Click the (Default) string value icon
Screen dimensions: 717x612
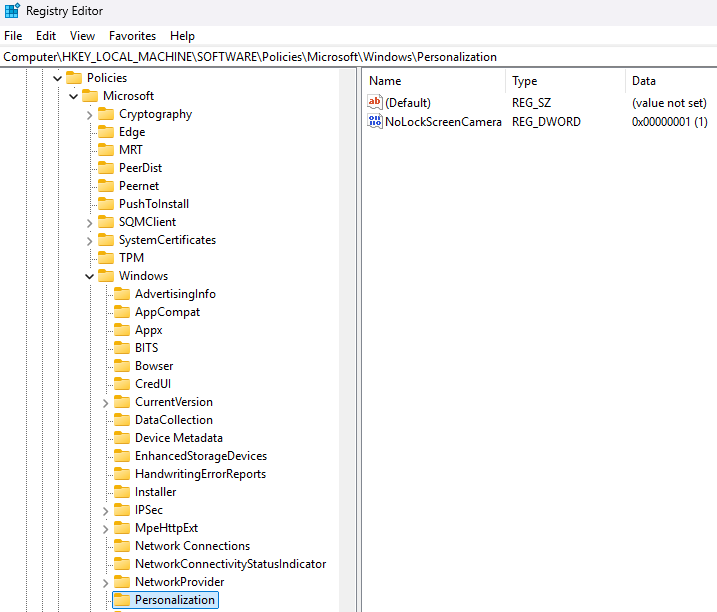click(375, 102)
